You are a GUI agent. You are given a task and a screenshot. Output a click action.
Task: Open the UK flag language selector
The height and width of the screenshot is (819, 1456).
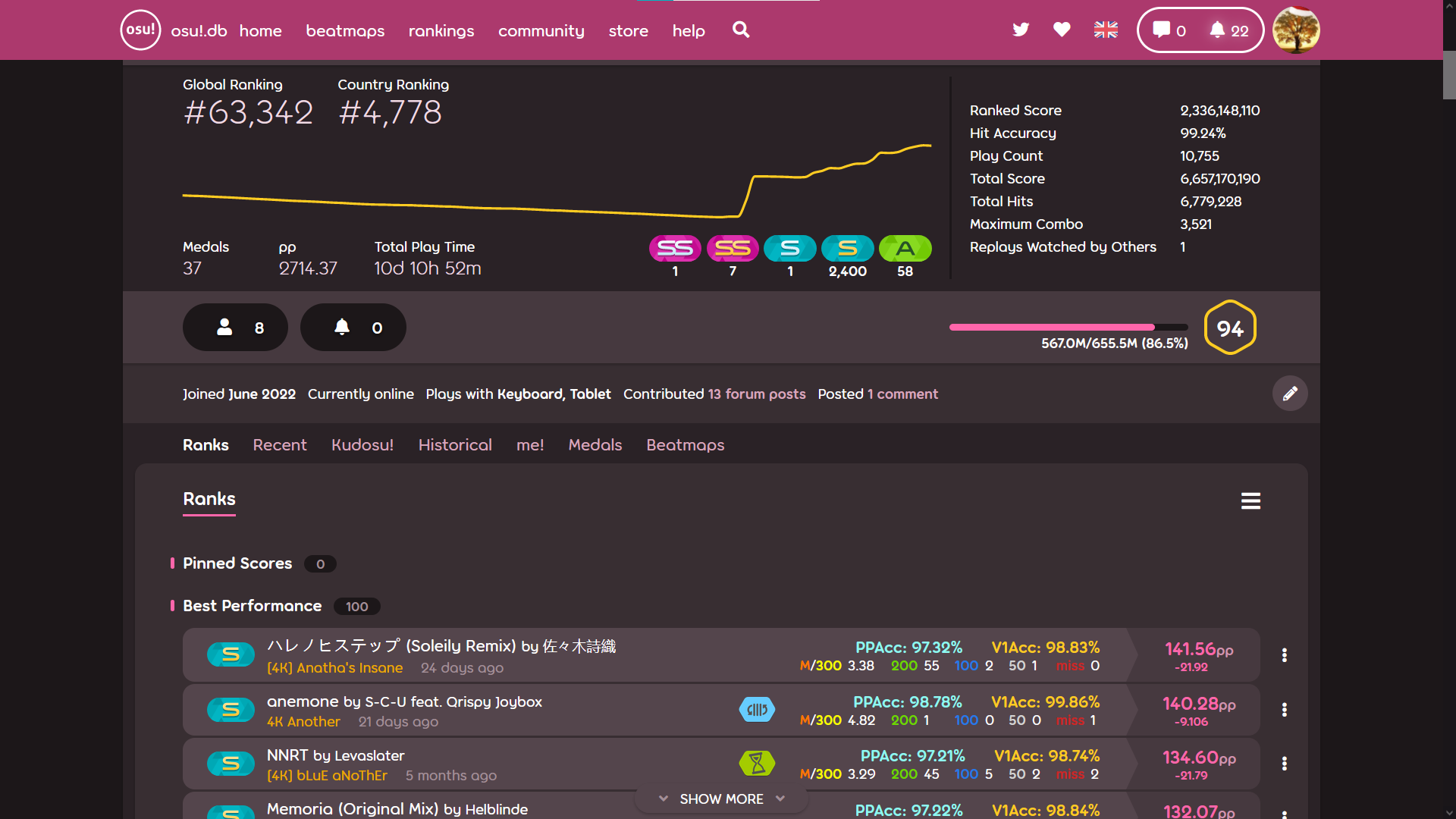1106,30
